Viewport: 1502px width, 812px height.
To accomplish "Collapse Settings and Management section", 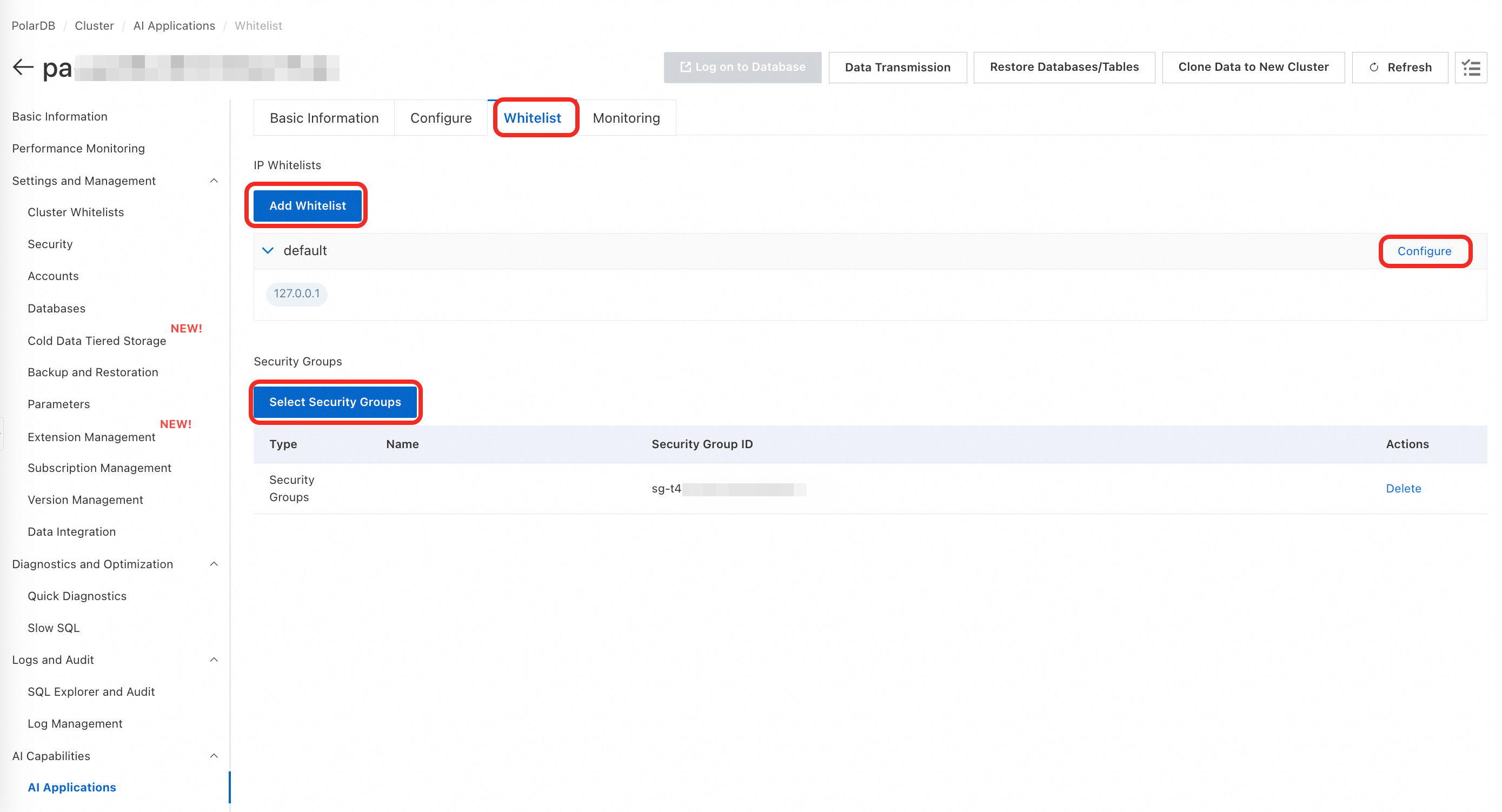I will (214, 181).
